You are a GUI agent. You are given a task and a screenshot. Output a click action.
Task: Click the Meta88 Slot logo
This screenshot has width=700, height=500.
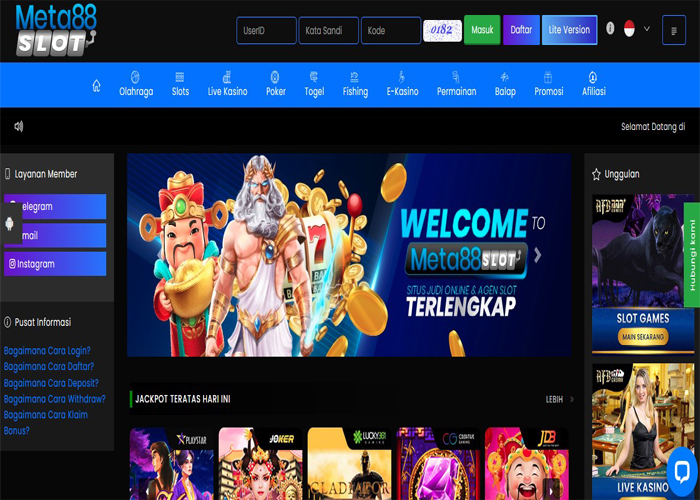pos(55,30)
